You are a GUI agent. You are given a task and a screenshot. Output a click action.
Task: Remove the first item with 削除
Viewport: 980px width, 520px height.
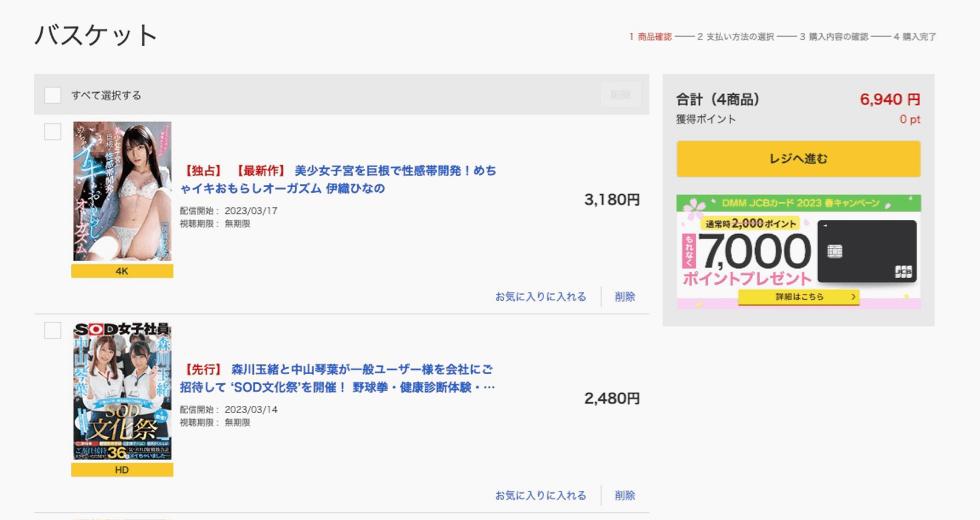tap(625, 297)
